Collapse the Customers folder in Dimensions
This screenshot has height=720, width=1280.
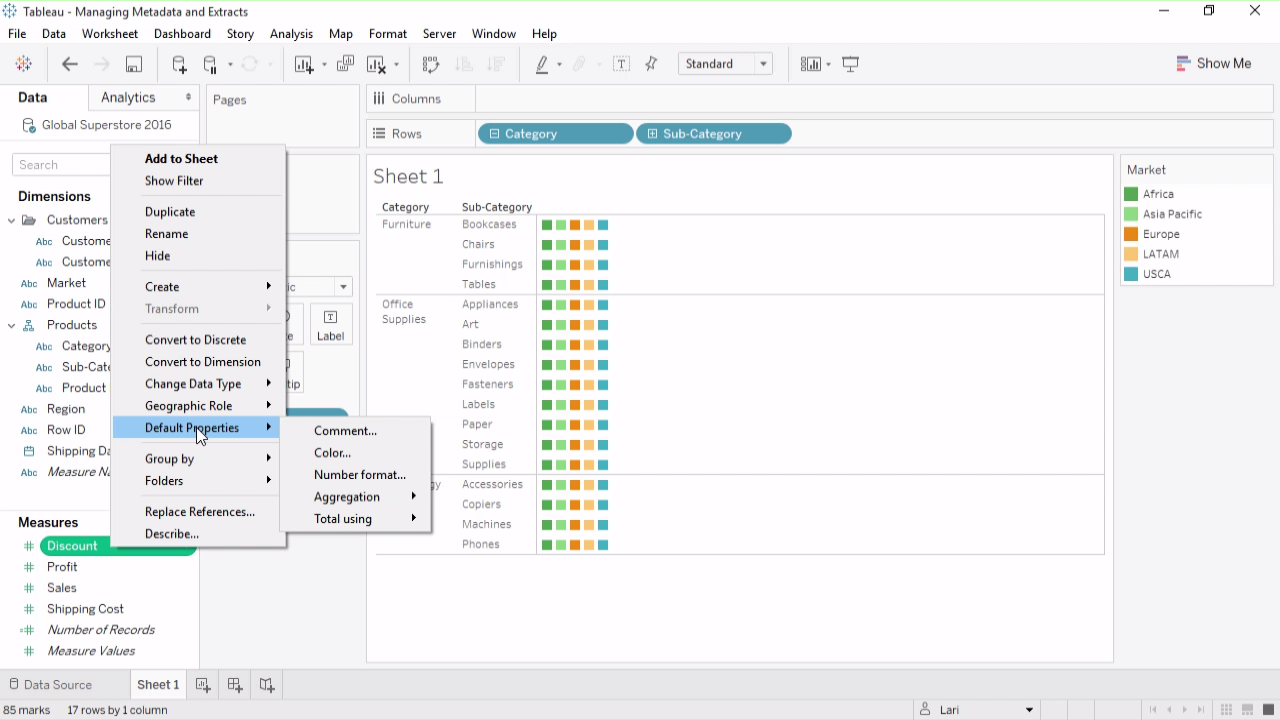click(12, 220)
